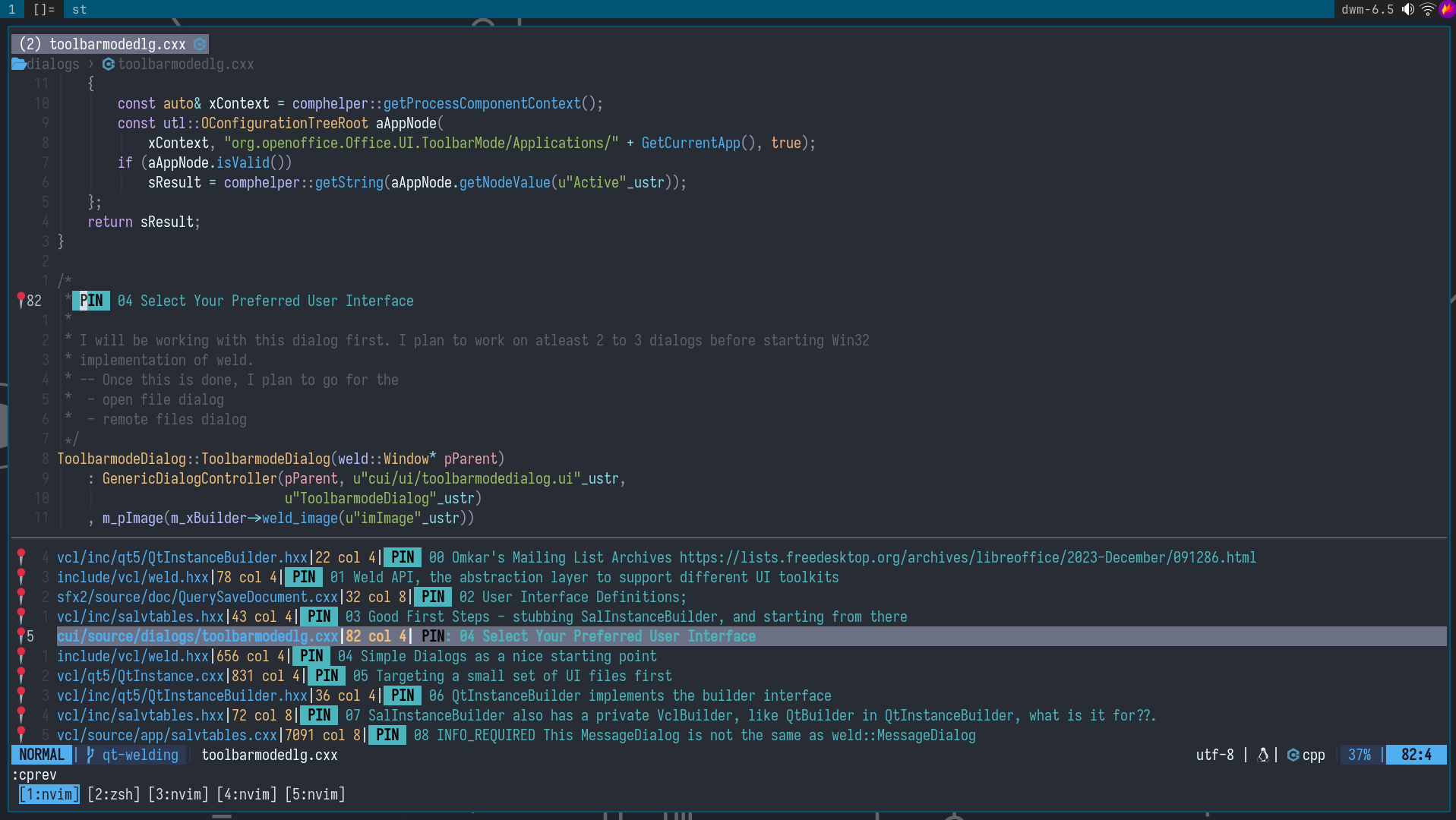Click pin marker for weld.hxx line 656 entry

click(21, 656)
